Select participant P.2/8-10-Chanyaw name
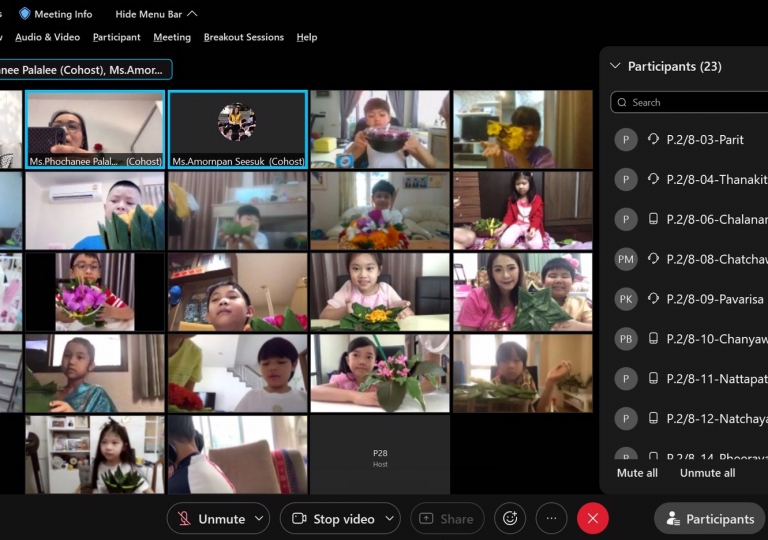The width and height of the screenshot is (768, 540). 717,339
